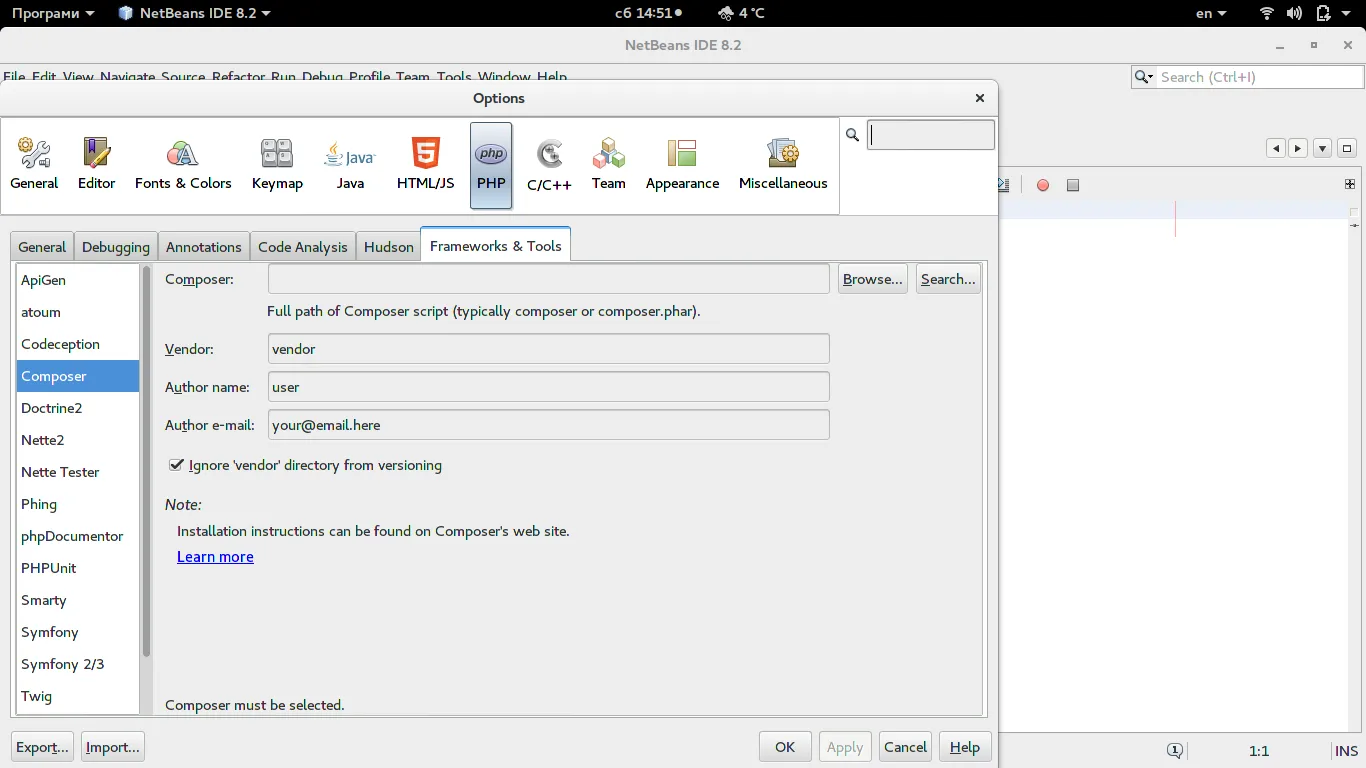Image resolution: width=1366 pixels, height=768 pixels.
Task: Maximize the editor window square icon
Action: (x=1347, y=148)
